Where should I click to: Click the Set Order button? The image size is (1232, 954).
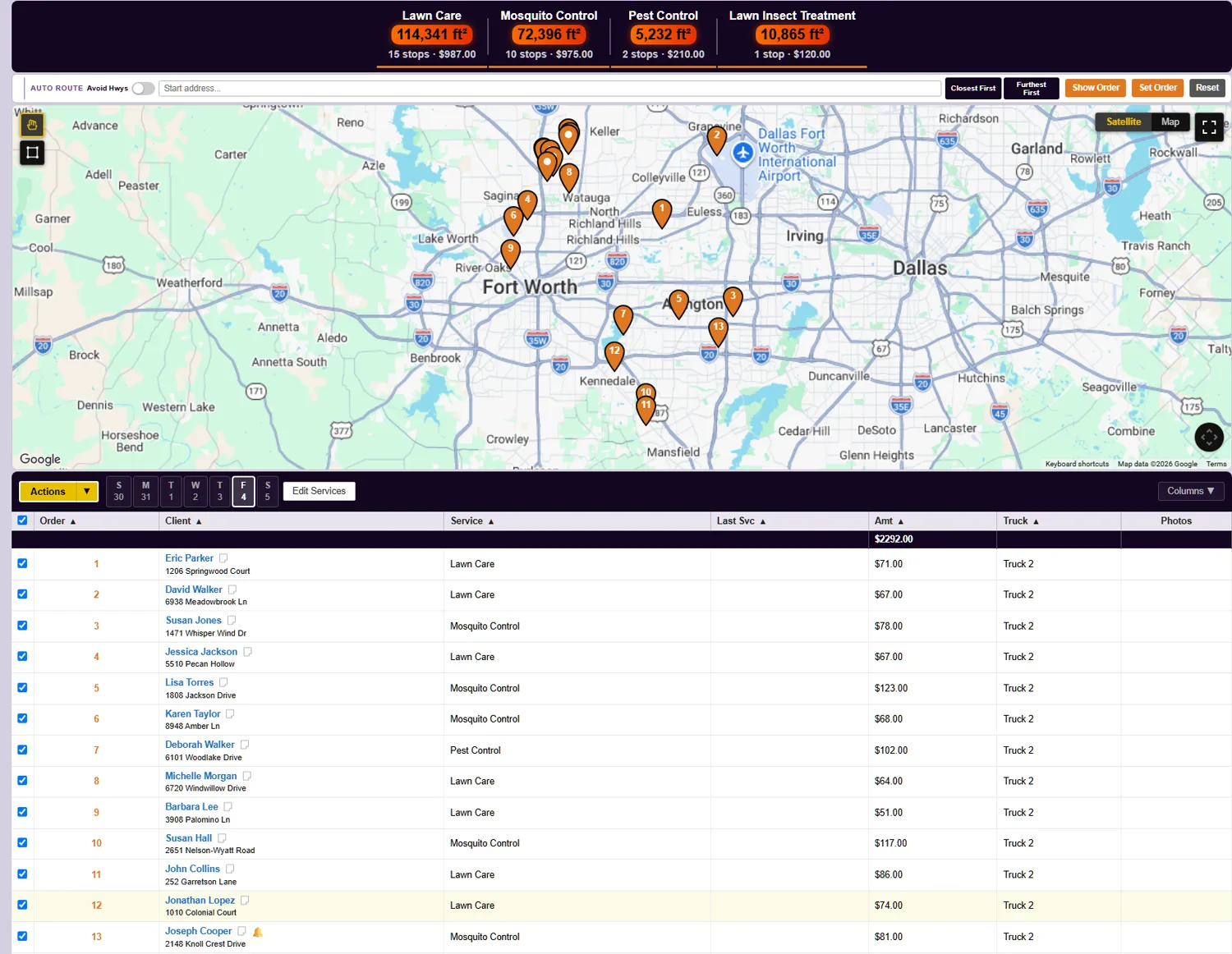point(1158,88)
